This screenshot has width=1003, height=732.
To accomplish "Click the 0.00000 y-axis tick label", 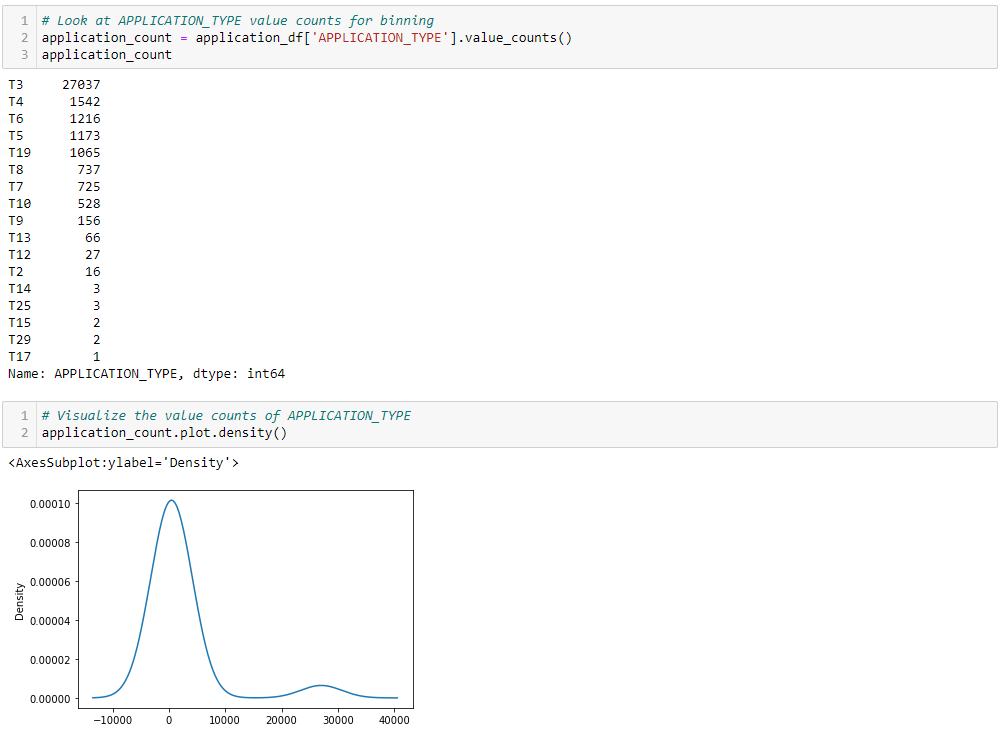I will click(51, 699).
